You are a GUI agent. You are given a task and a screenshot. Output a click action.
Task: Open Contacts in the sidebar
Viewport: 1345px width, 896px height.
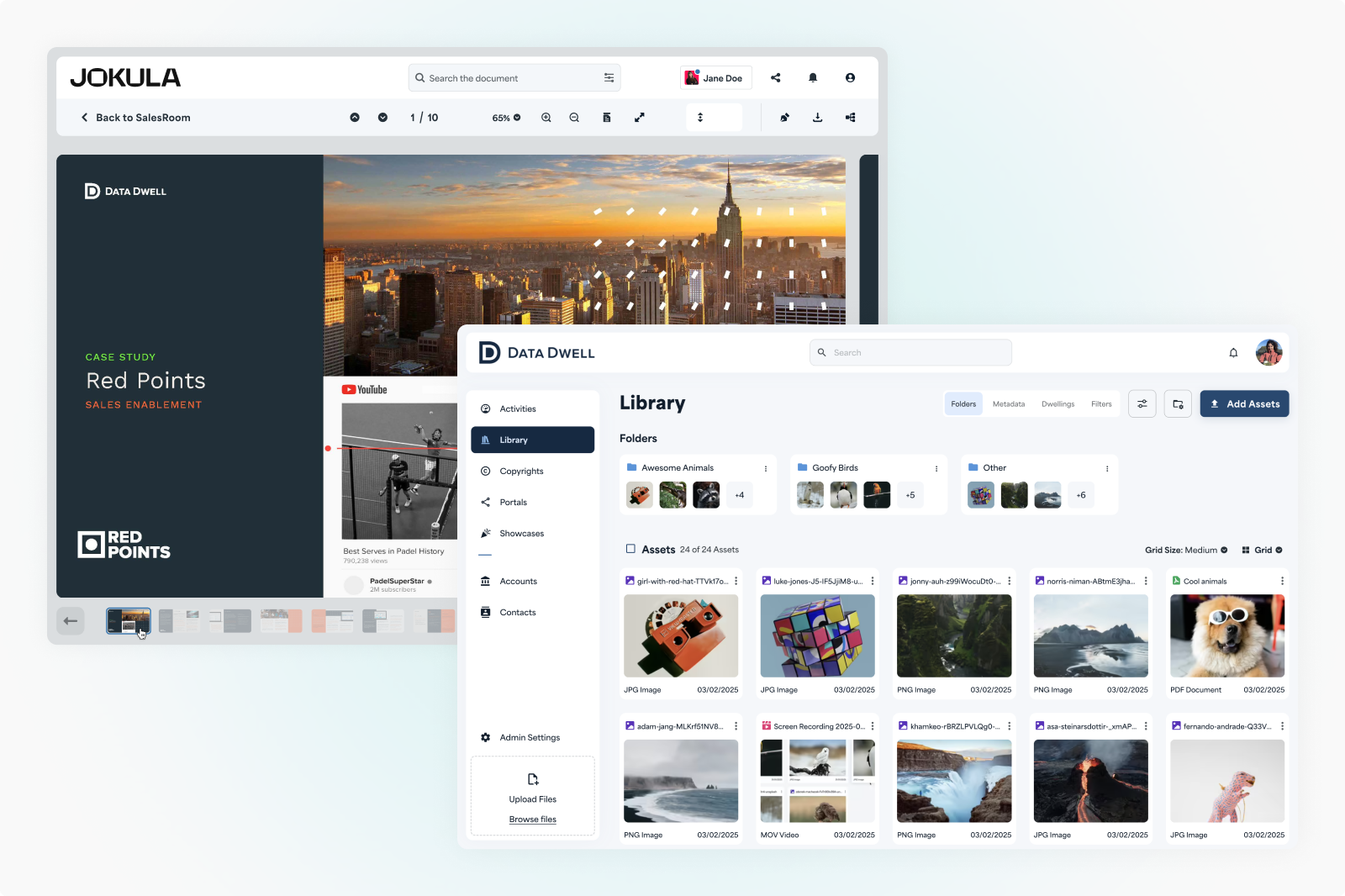coord(533,613)
